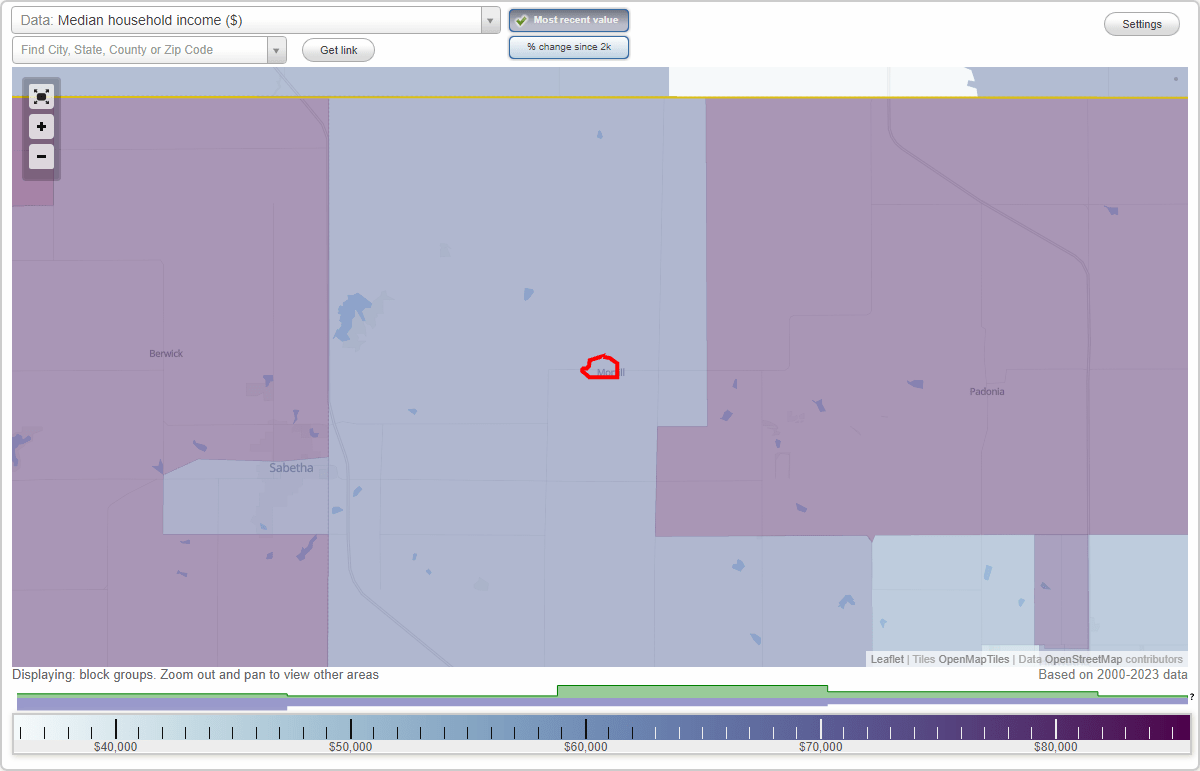The width and height of the screenshot is (1200, 771).
Task: Open the Settings panel
Action: tap(1141, 23)
